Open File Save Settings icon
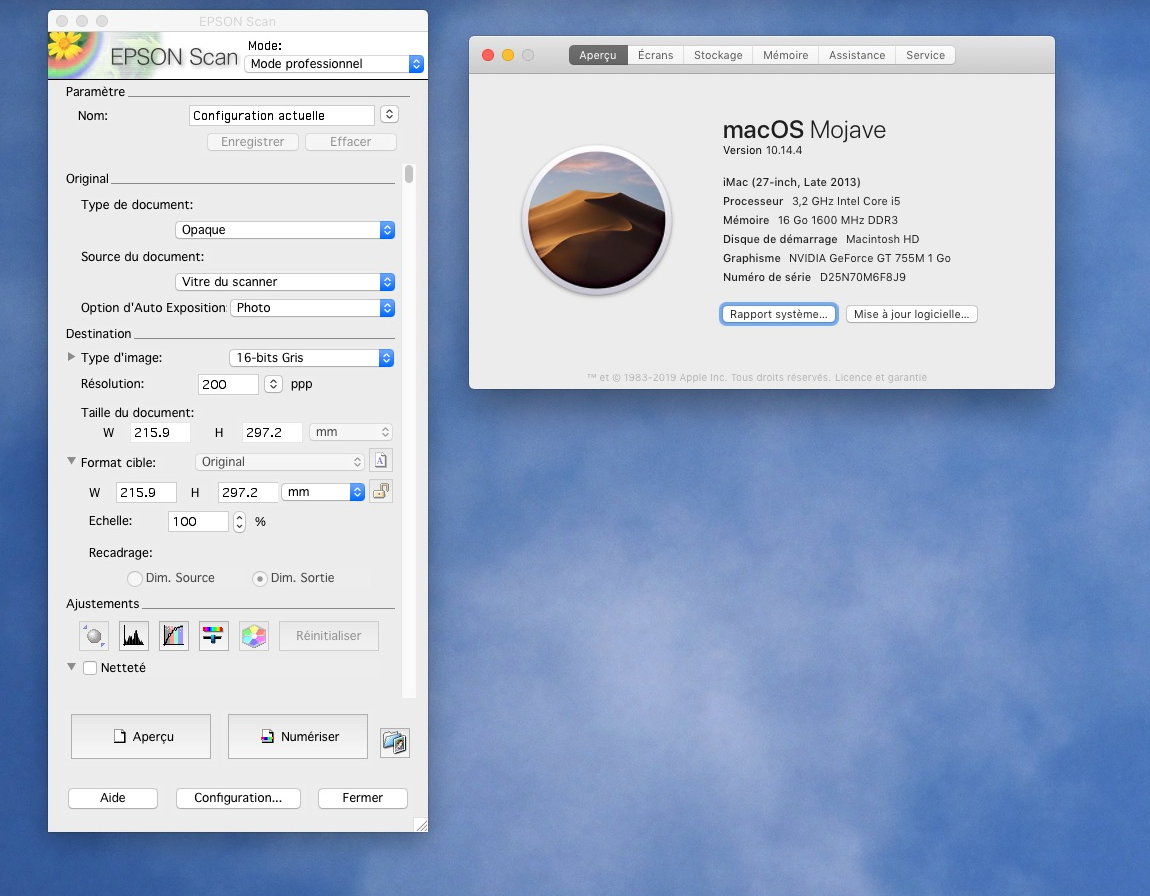Image resolution: width=1150 pixels, height=896 pixels. point(395,743)
